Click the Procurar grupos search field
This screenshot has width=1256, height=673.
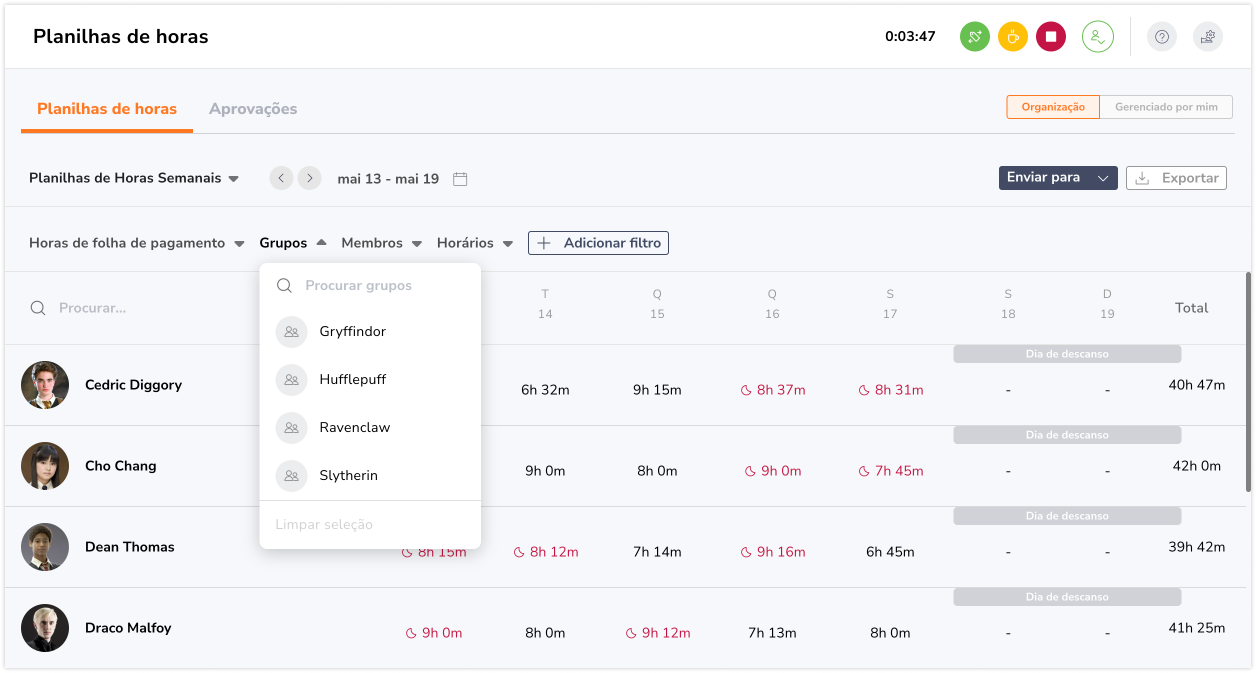pos(380,286)
